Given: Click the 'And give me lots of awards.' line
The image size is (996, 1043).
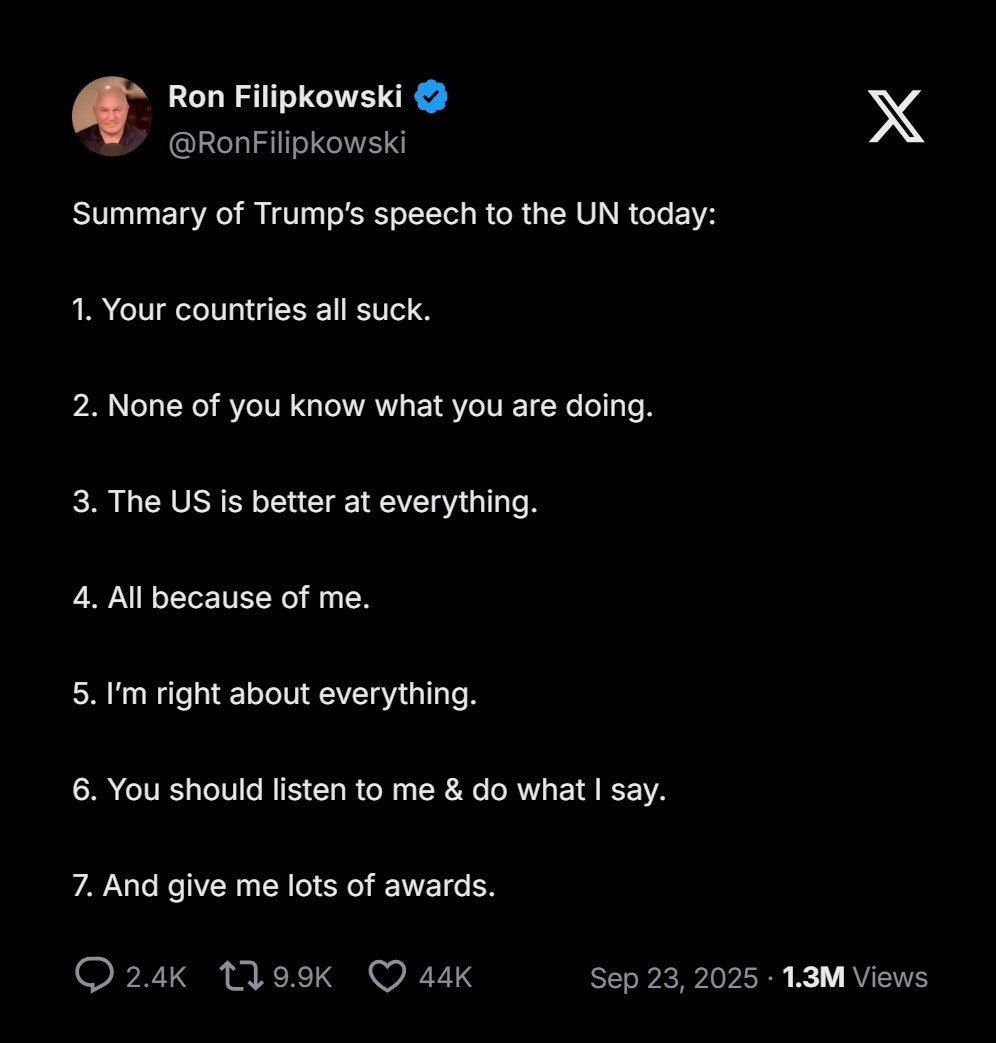Looking at the screenshot, I should [x=284, y=886].
